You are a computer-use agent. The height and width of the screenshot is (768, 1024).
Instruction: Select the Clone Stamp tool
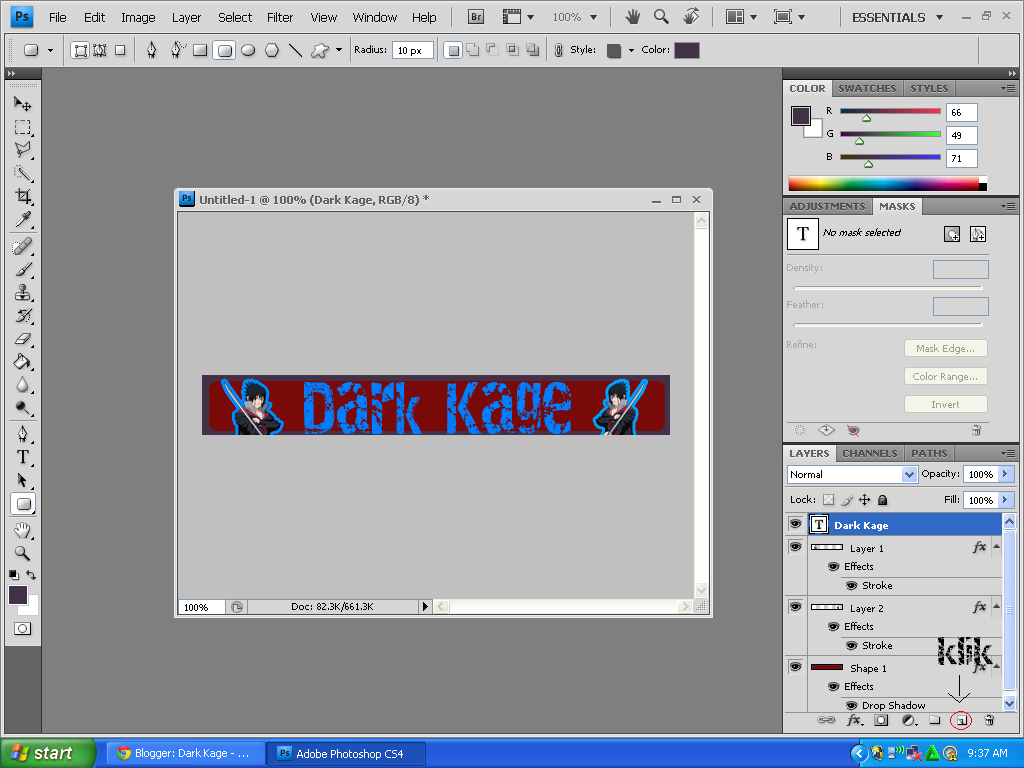point(23,293)
